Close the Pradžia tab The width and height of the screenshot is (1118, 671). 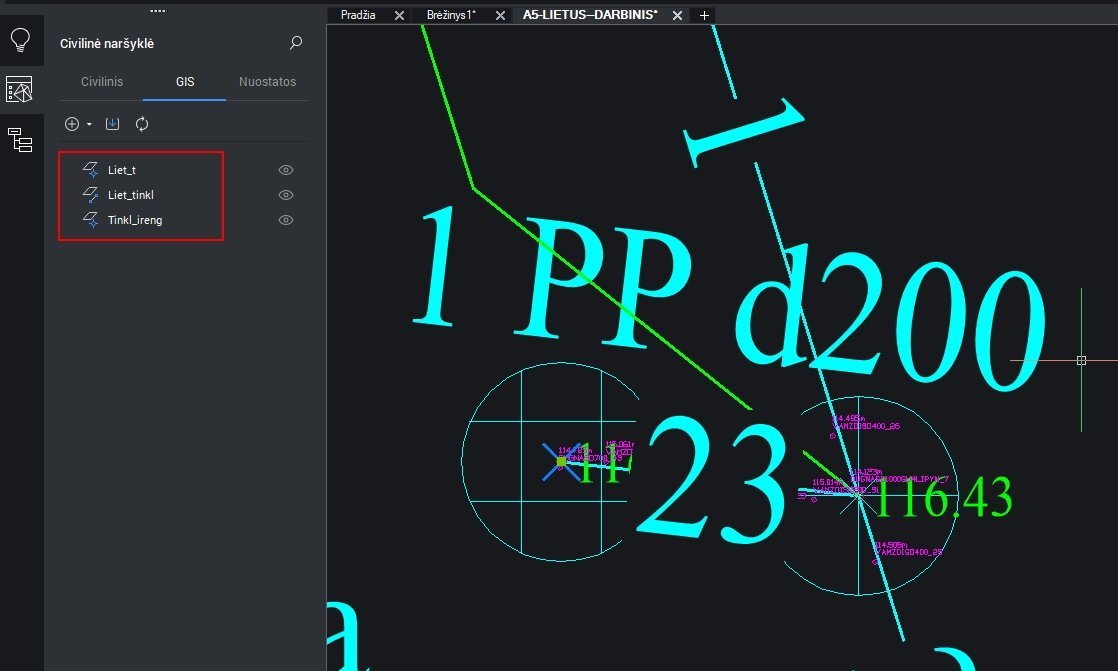(x=399, y=15)
